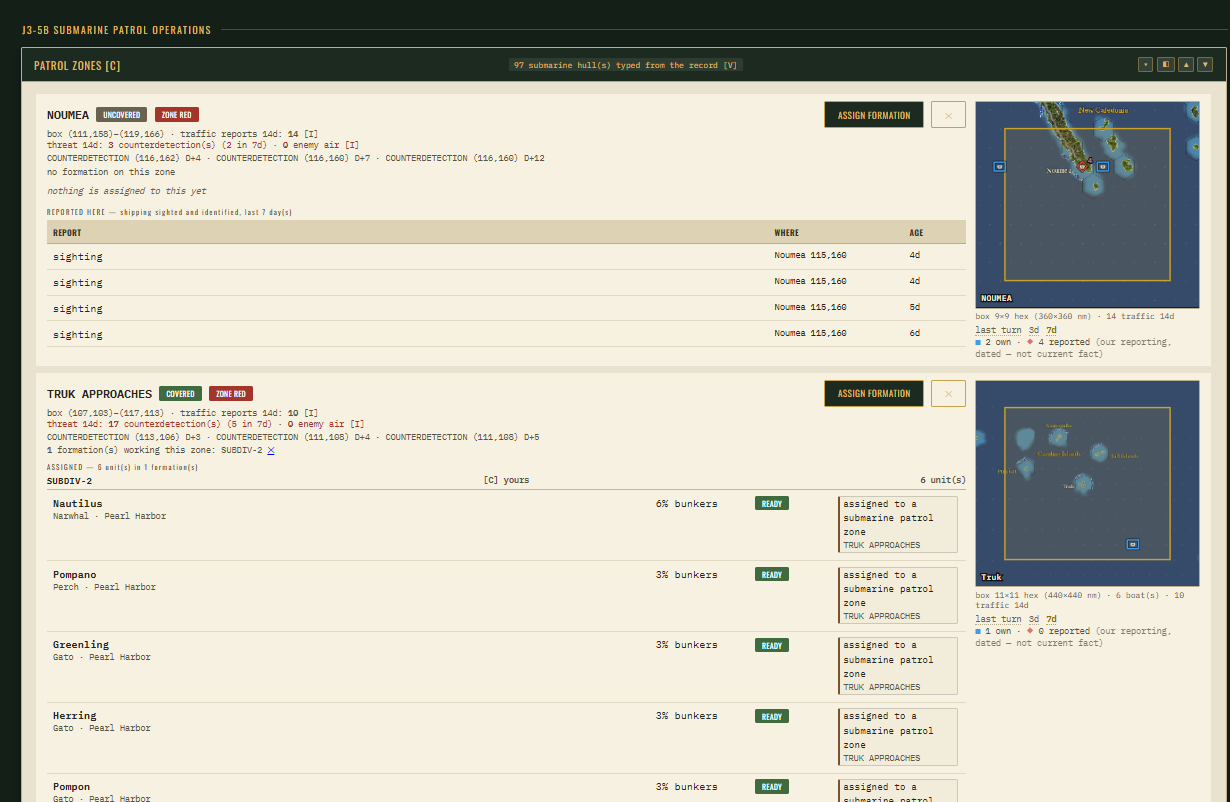
Task: Click the ZONE RED badge beside Noumea
Action: point(177,115)
